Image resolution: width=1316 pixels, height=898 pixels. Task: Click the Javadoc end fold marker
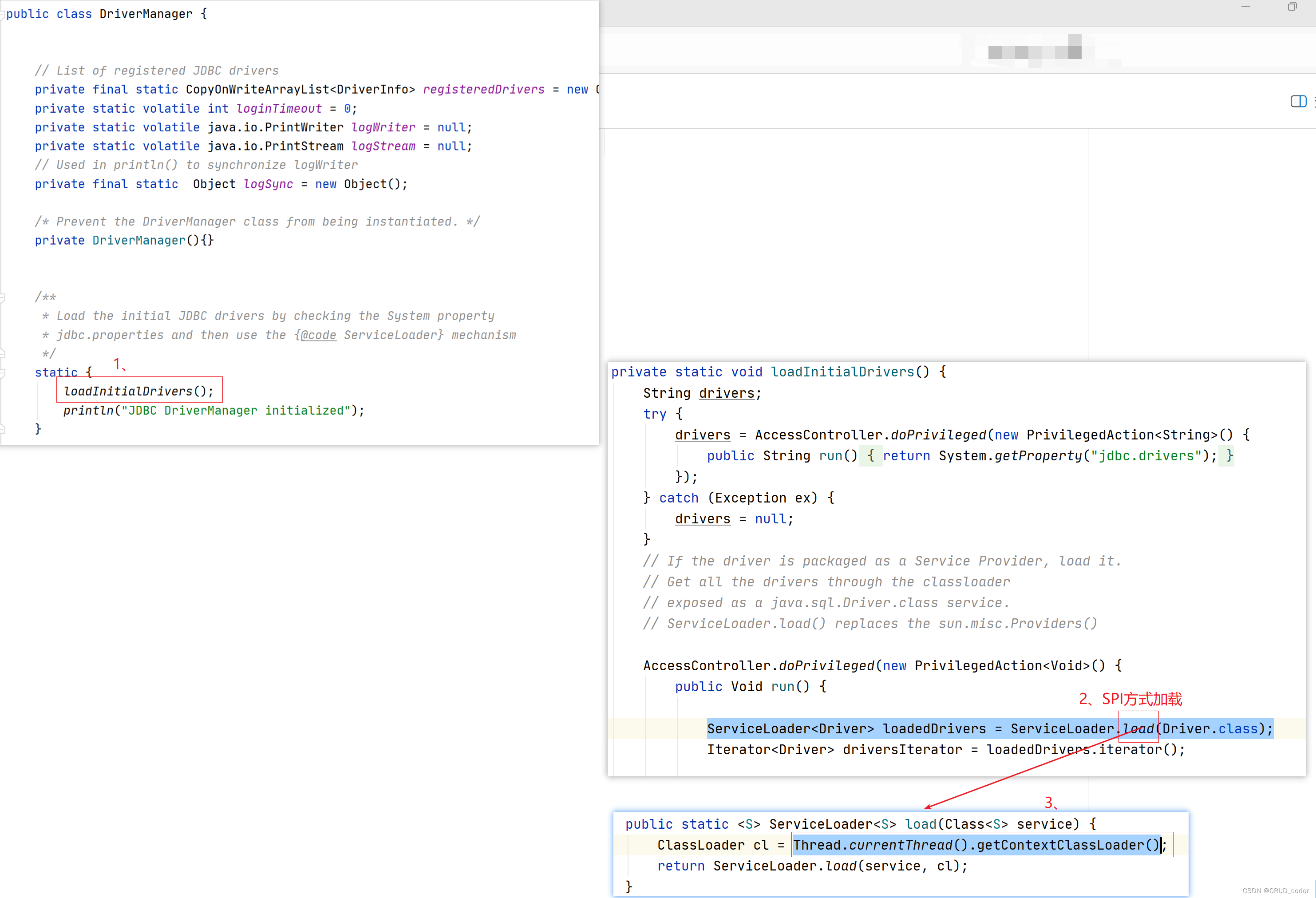[2, 354]
